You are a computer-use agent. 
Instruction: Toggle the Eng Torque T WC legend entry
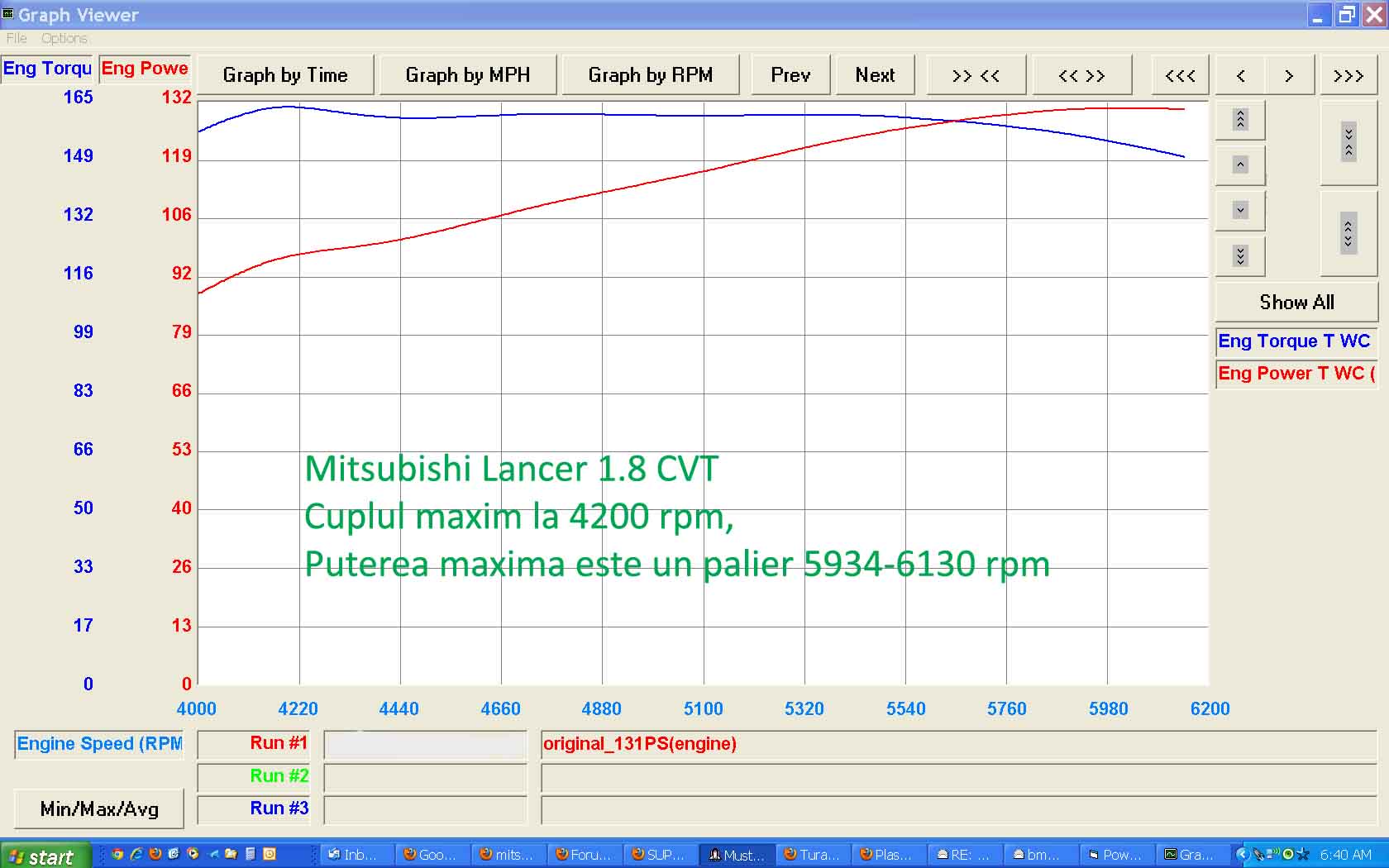coord(1296,341)
